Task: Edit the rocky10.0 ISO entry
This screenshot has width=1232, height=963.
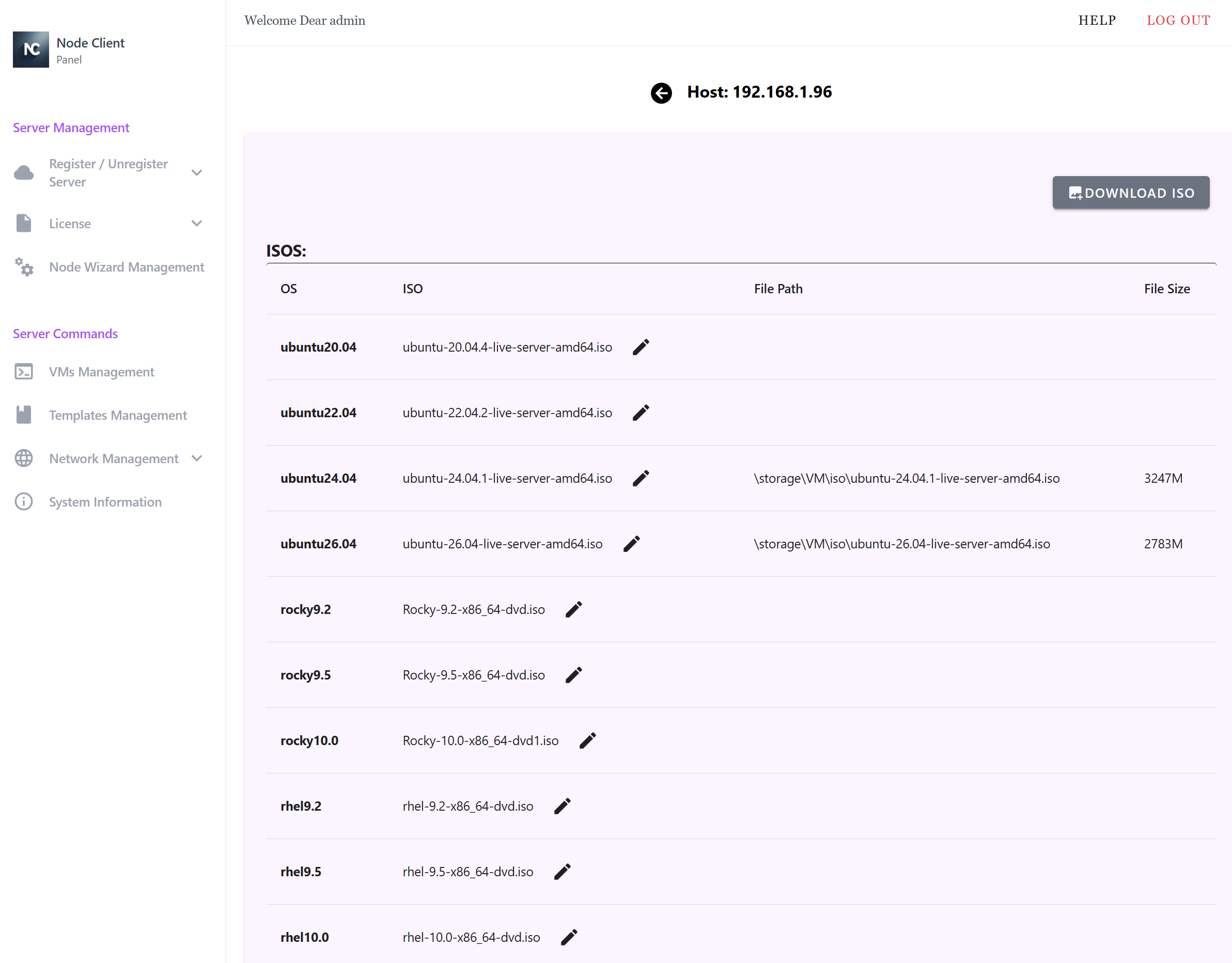Action: click(x=588, y=741)
